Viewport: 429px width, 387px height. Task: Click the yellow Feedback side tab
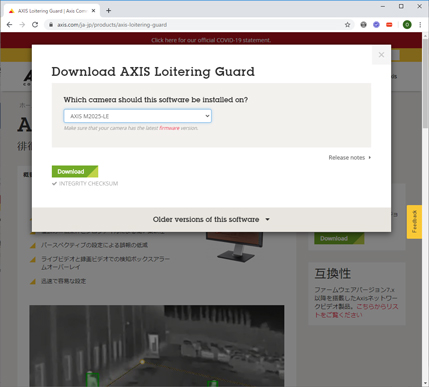[414, 222]
